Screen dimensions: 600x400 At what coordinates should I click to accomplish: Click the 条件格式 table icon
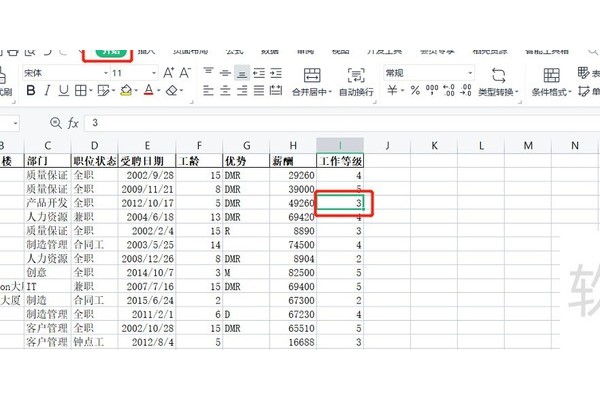click(x=551, y=75)
